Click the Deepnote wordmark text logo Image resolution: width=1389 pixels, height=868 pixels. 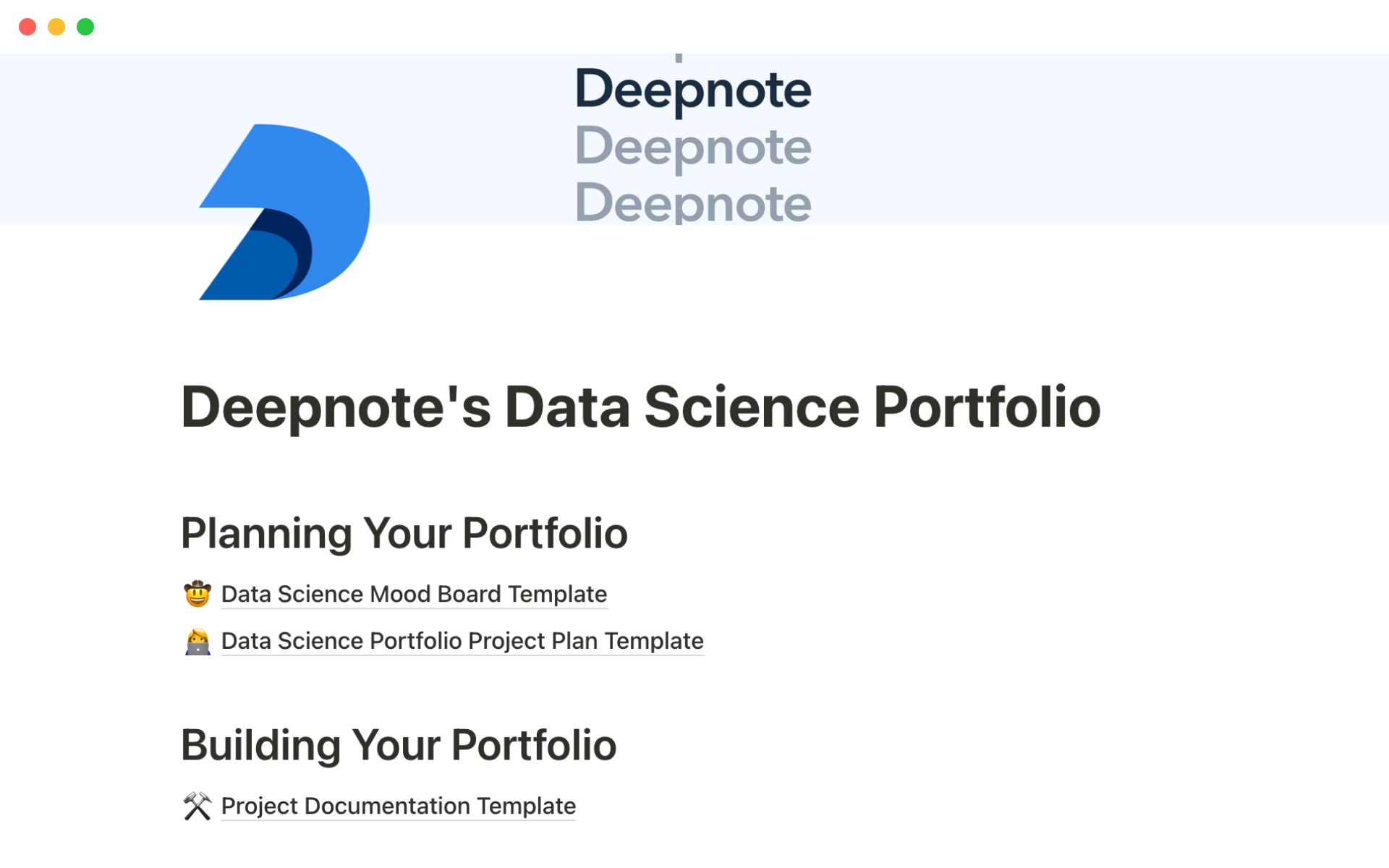click(694, 91)
